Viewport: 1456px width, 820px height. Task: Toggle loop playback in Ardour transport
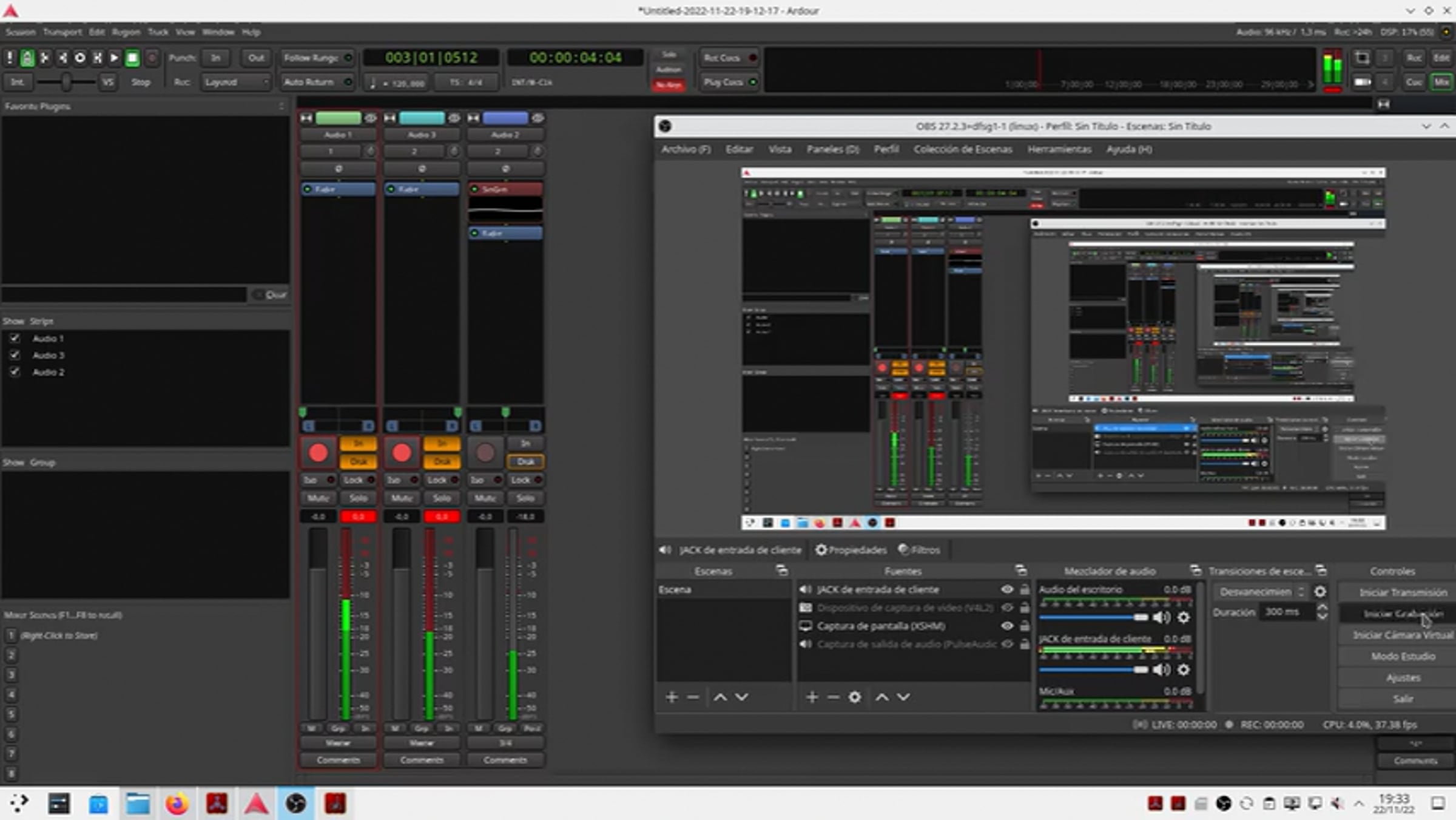click(x=79, y=58)
